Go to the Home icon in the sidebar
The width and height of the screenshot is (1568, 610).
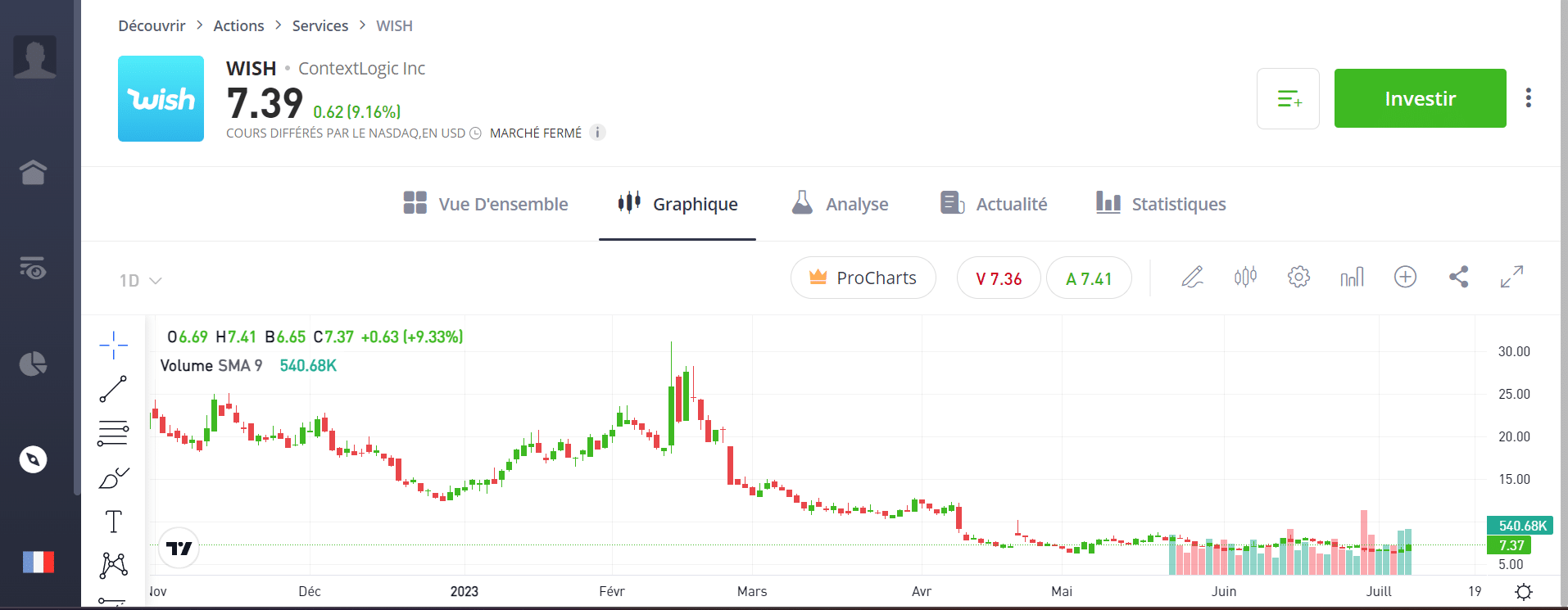pyautogui.click(x=33, y=172)
